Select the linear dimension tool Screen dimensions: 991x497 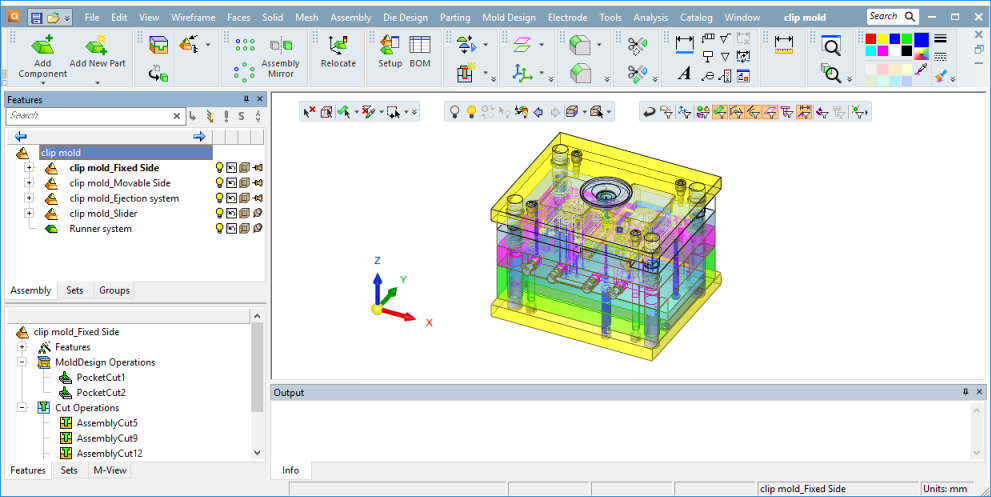pos(684,43)
